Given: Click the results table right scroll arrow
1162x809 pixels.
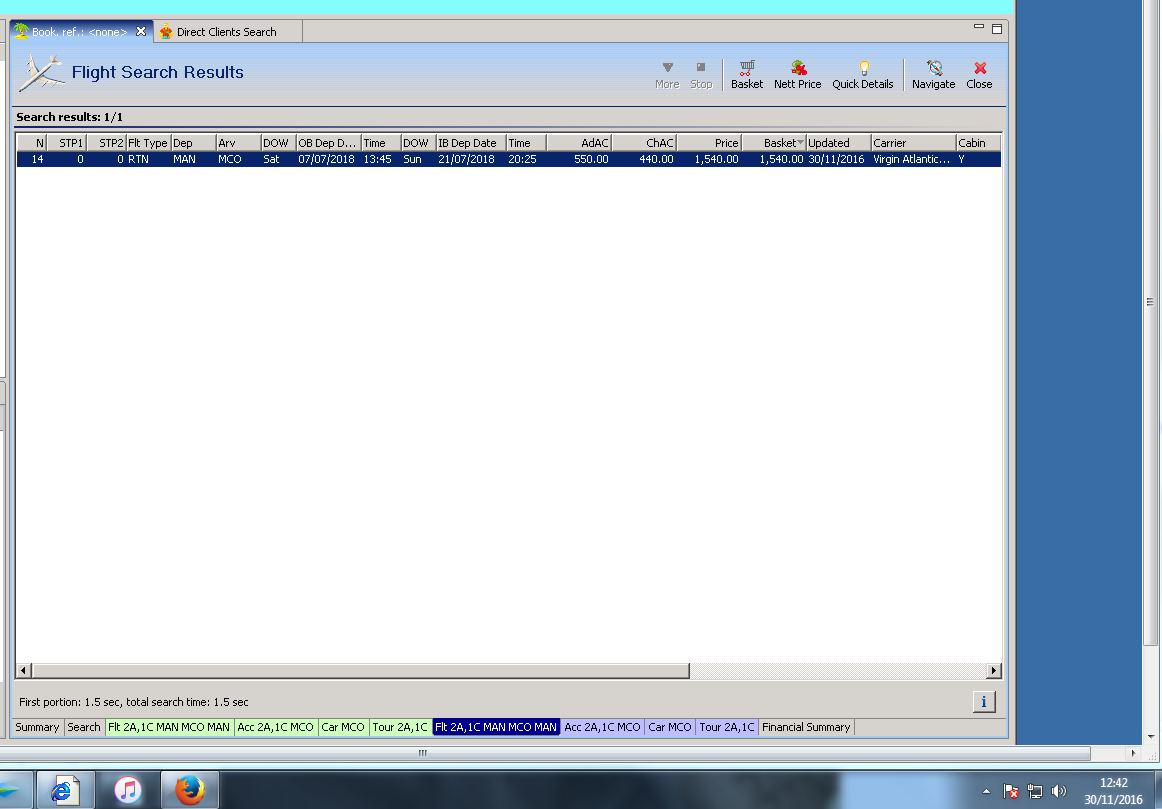Looking at the screenshot, I should click(994, 670).
